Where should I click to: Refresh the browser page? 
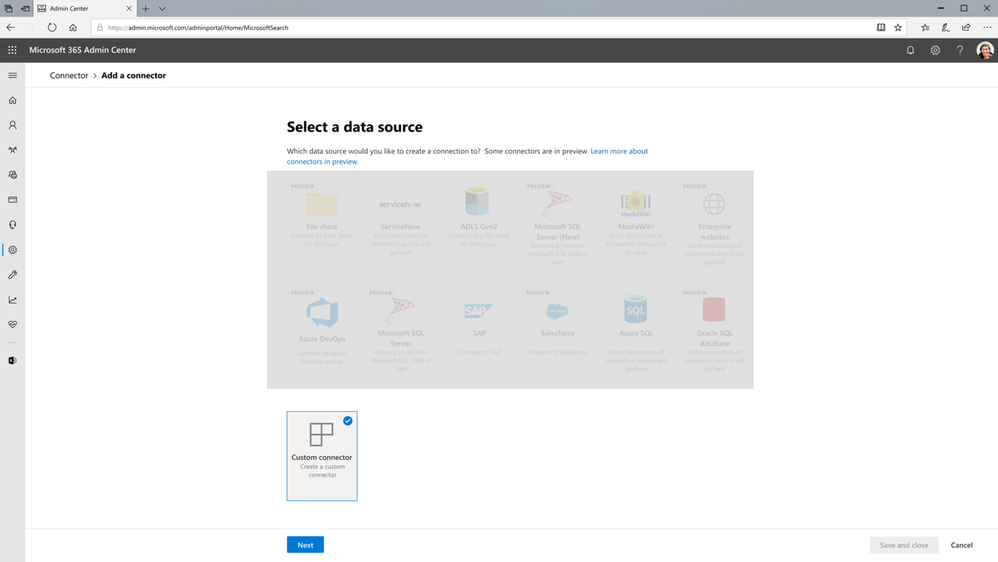point(52,27)
